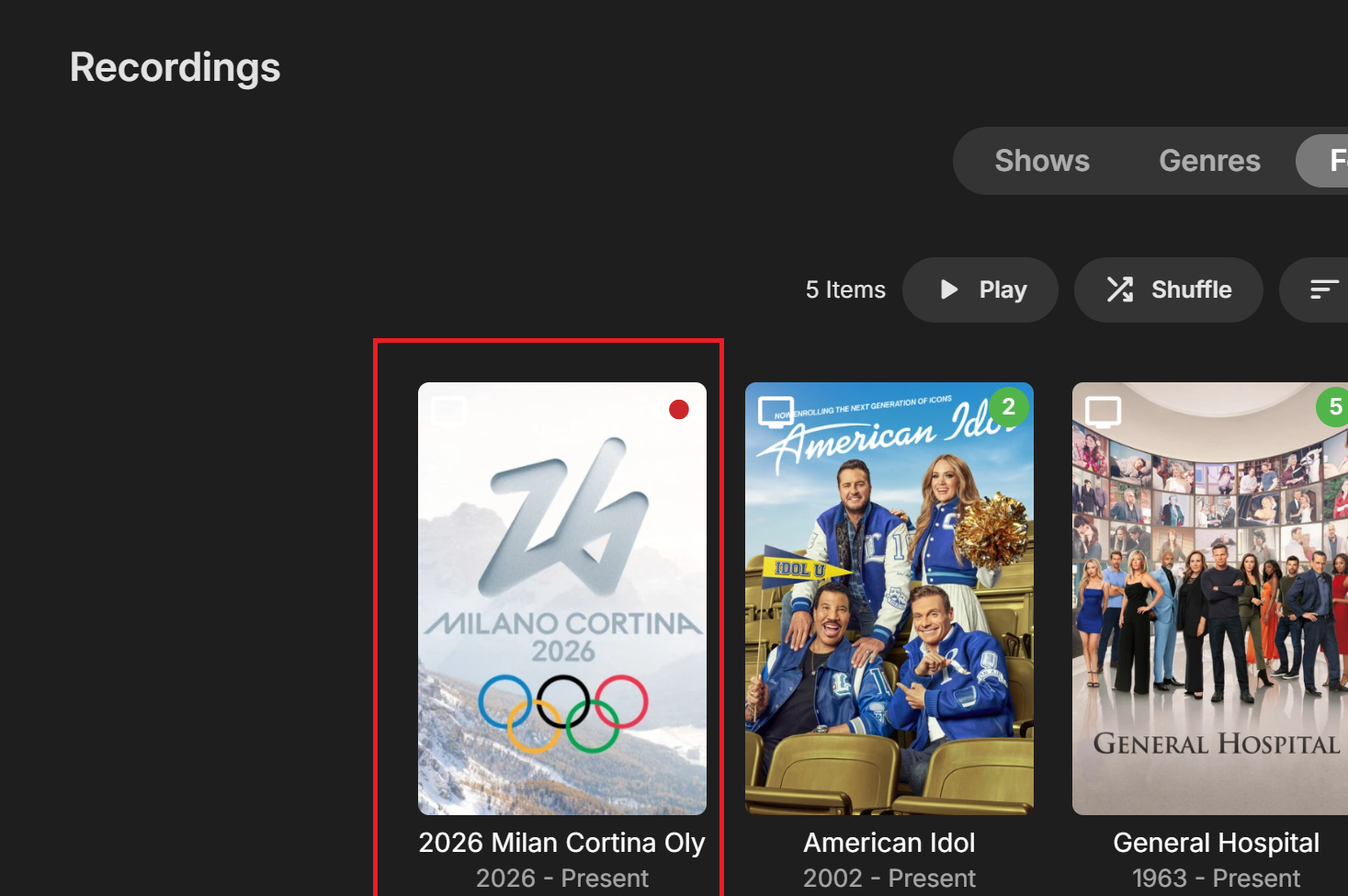
Task: Click the TV icon on Milano Cortina poster
Action: click(449, 412)
